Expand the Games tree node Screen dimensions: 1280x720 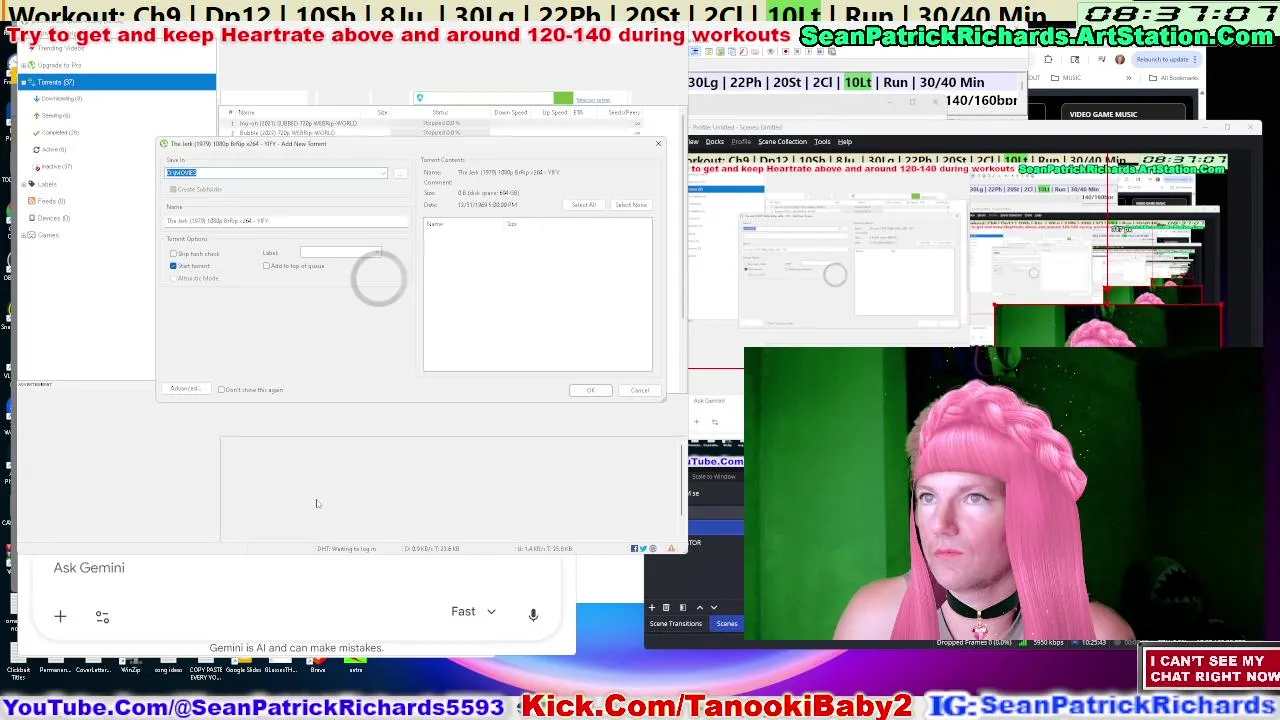(24, 235)
